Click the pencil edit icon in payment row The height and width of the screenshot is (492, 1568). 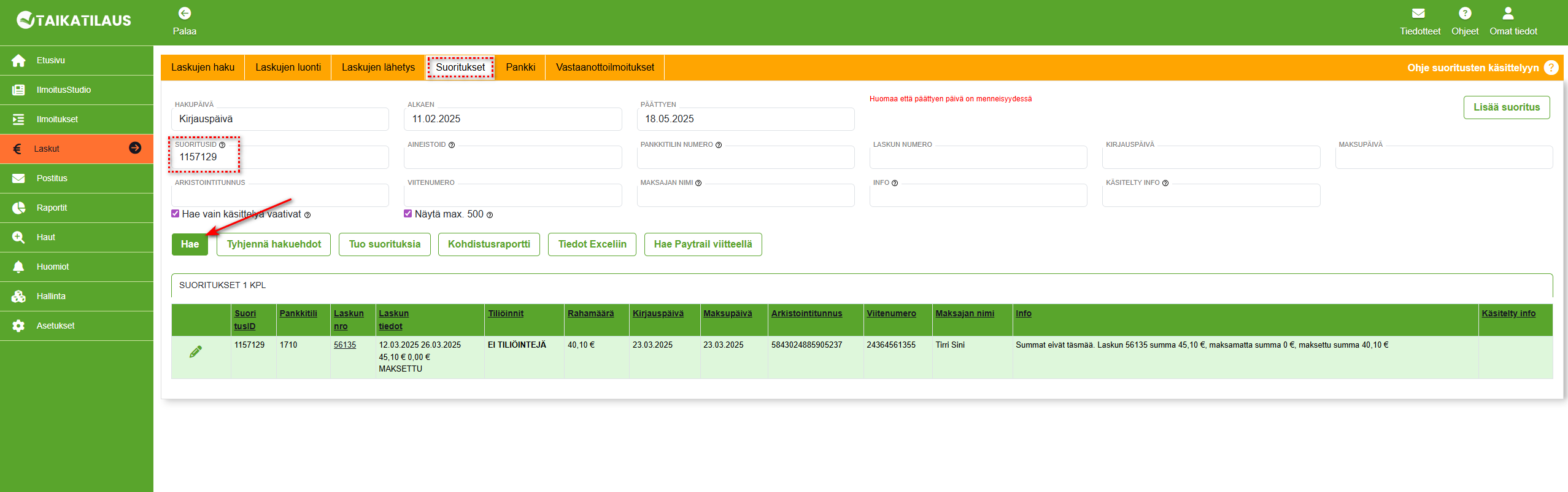(196, 352)
